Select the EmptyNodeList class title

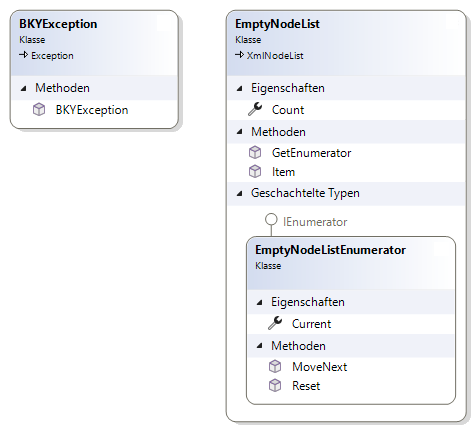tap(277, 24)
